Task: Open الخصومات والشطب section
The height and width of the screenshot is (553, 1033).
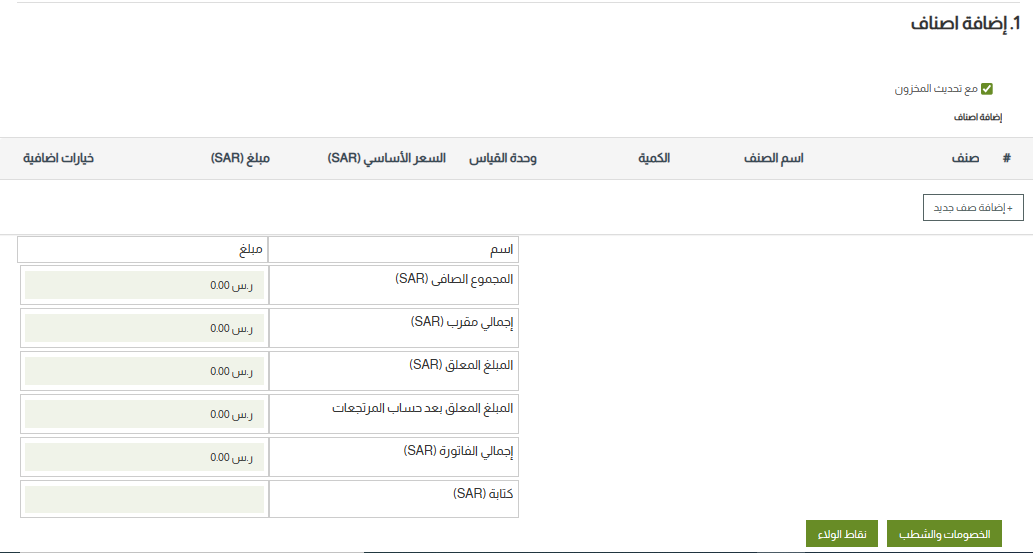Action: [x=944, y=534]
